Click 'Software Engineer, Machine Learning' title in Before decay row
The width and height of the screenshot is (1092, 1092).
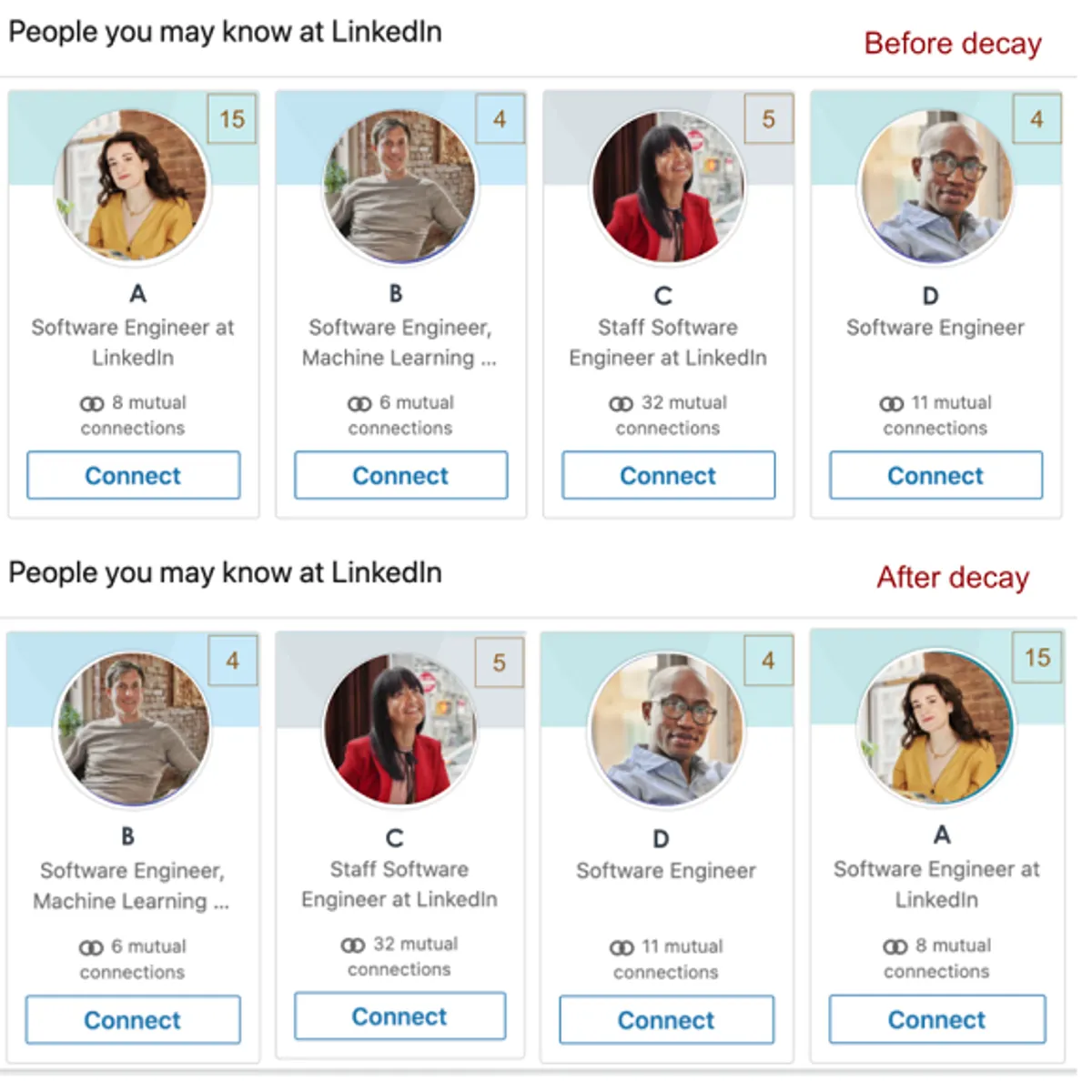point(399,342)
